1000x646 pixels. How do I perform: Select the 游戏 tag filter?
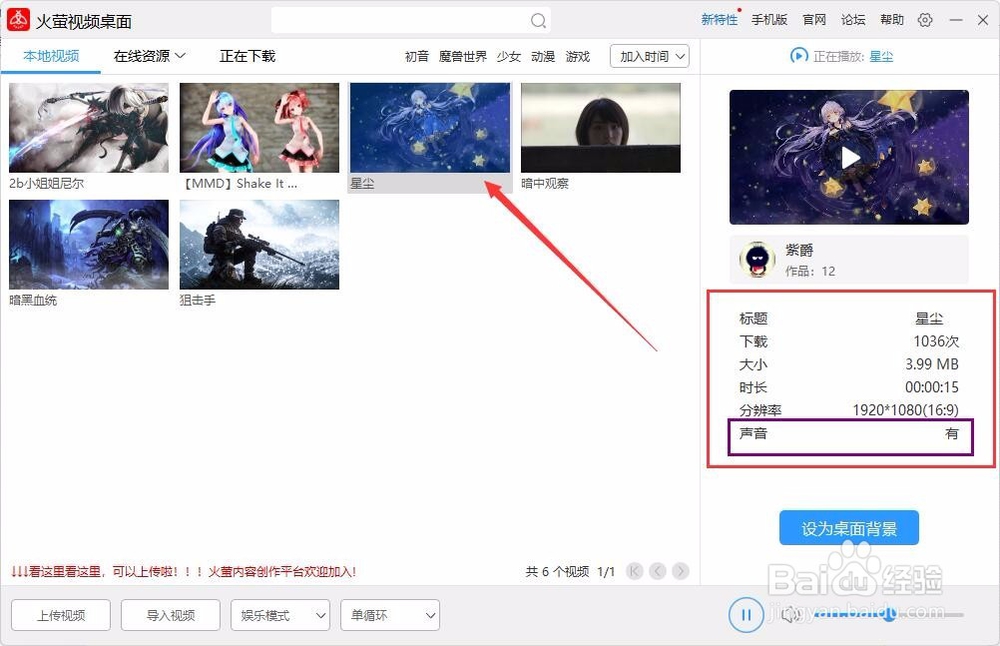pyautogui.click(x=577, y=57)
